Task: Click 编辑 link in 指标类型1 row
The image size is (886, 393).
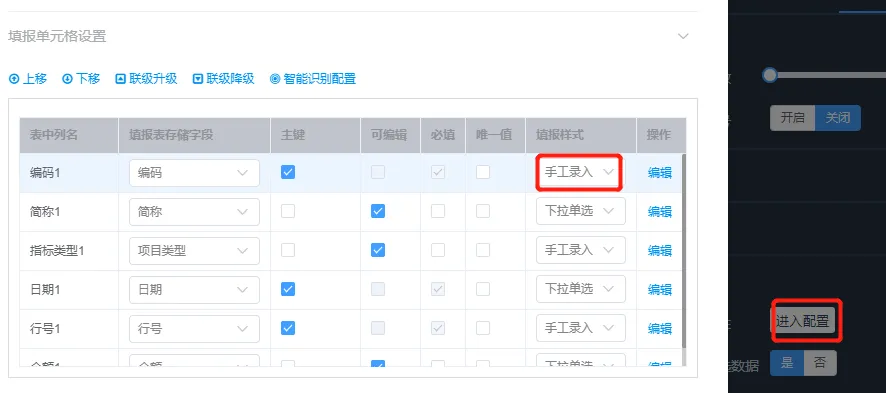Action: click(659, 251)
